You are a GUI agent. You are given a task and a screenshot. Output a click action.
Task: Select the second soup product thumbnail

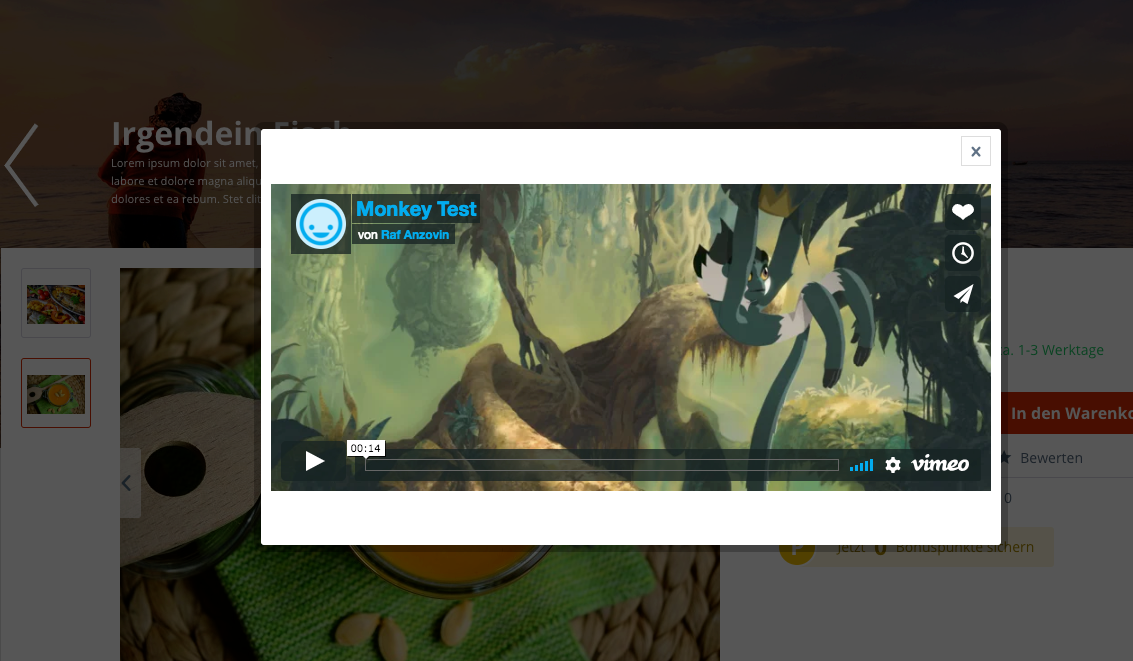pos(56,393)
